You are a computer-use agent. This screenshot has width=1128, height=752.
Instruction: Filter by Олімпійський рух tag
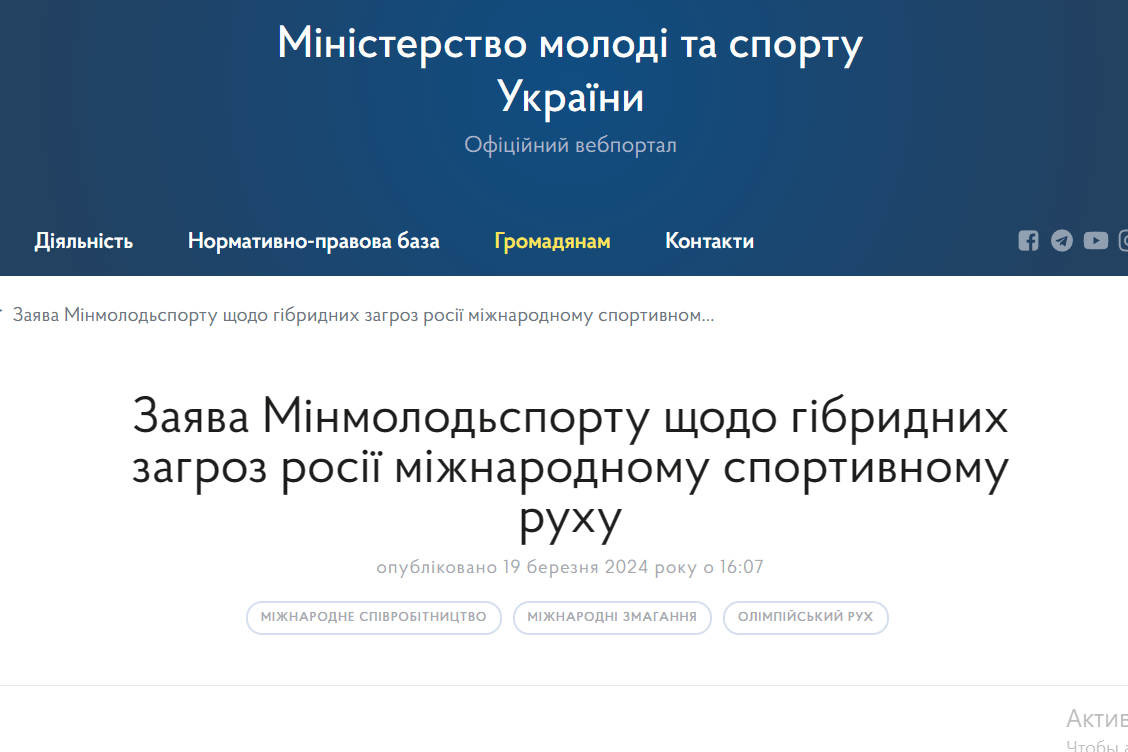(805, 617)
